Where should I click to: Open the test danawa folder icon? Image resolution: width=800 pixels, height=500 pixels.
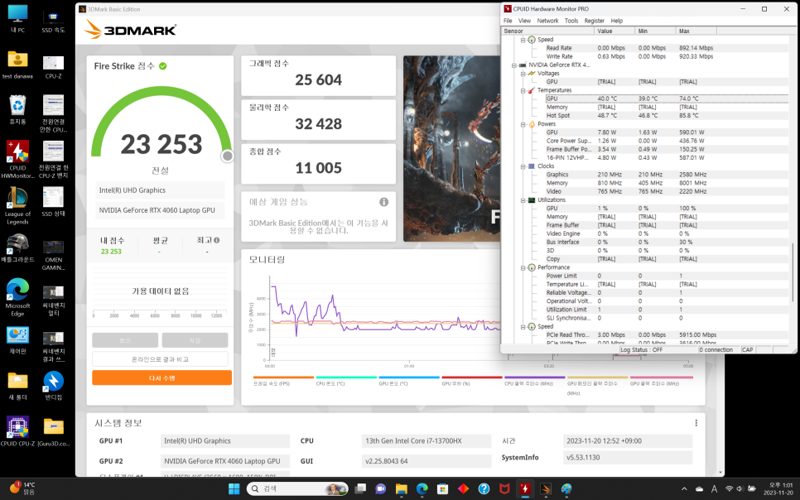18,64
